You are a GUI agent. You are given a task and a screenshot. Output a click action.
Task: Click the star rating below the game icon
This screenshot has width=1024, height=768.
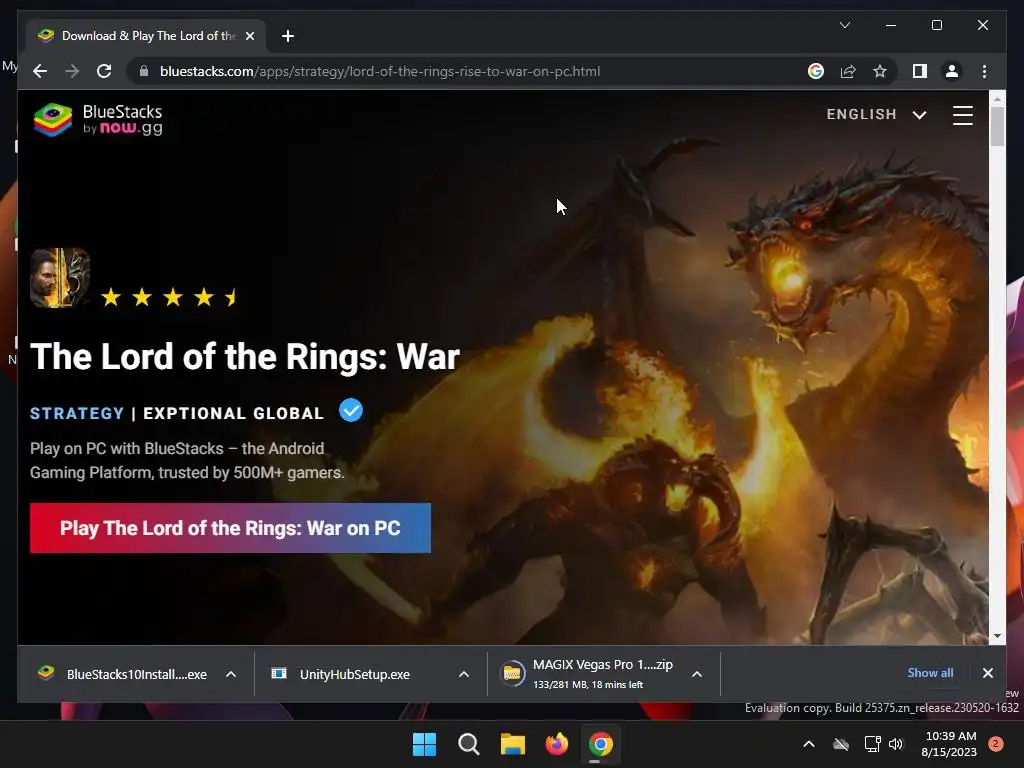click(170, 298)
